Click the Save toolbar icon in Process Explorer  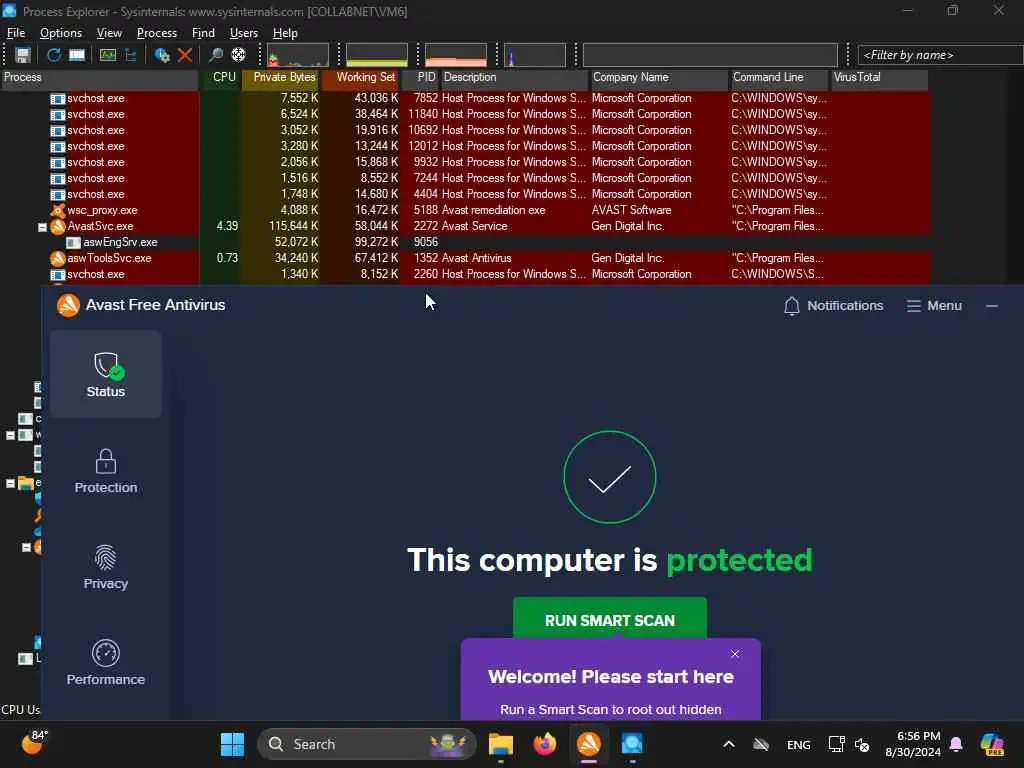tap(23, 55)
